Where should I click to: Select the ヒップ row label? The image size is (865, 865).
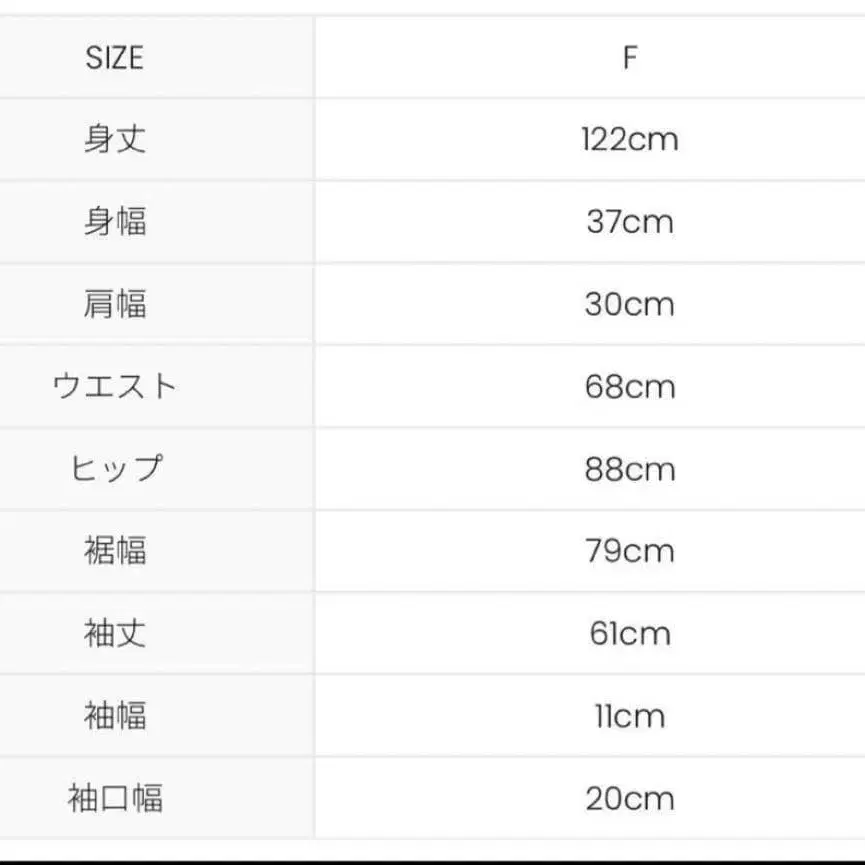(x=115, y=468)
